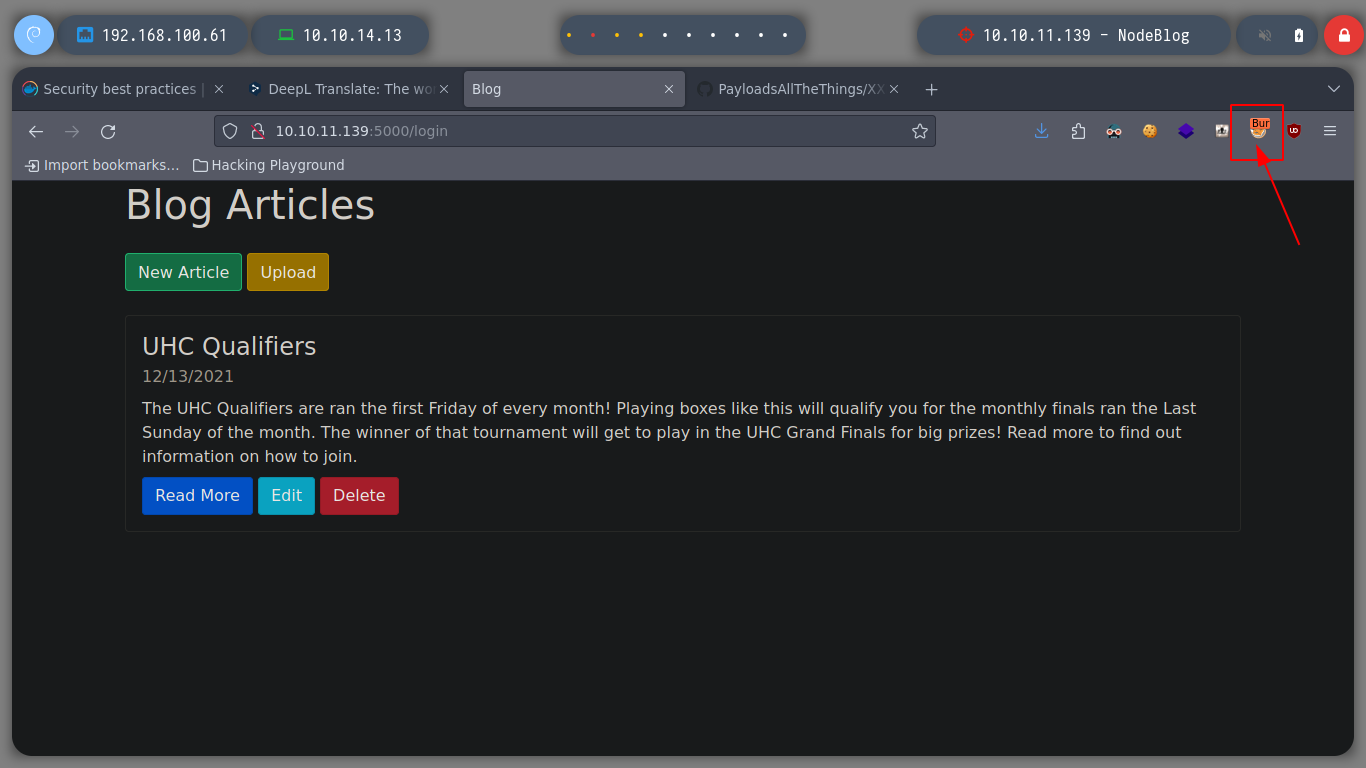Edit the UHC Qualifiers article
The height and width of the screenshot is (768, 1366).
pyautogui.click(x=286, y=496)
